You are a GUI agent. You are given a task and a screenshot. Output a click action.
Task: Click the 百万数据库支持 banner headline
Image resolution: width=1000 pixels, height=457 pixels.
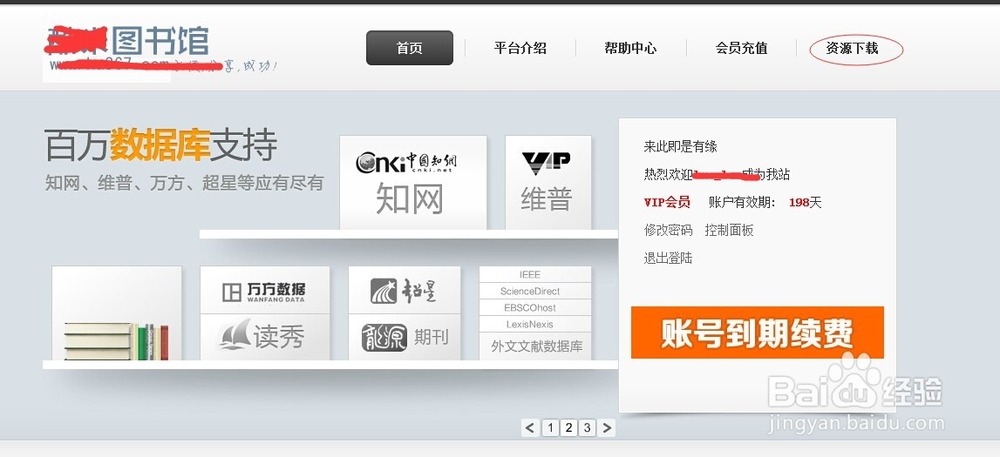(161, 145)
